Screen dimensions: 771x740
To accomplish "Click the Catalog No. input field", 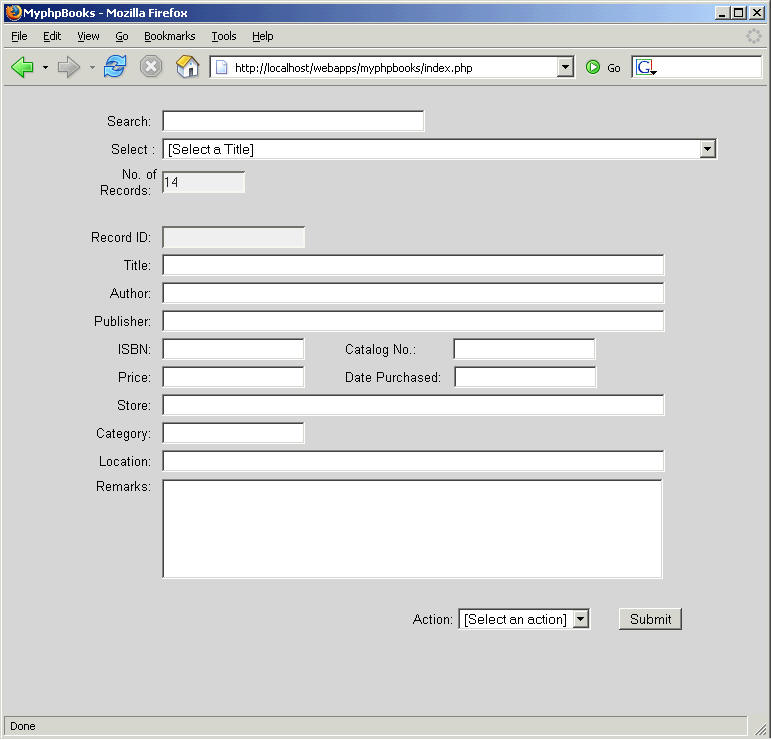I will [x=524, y=349].
